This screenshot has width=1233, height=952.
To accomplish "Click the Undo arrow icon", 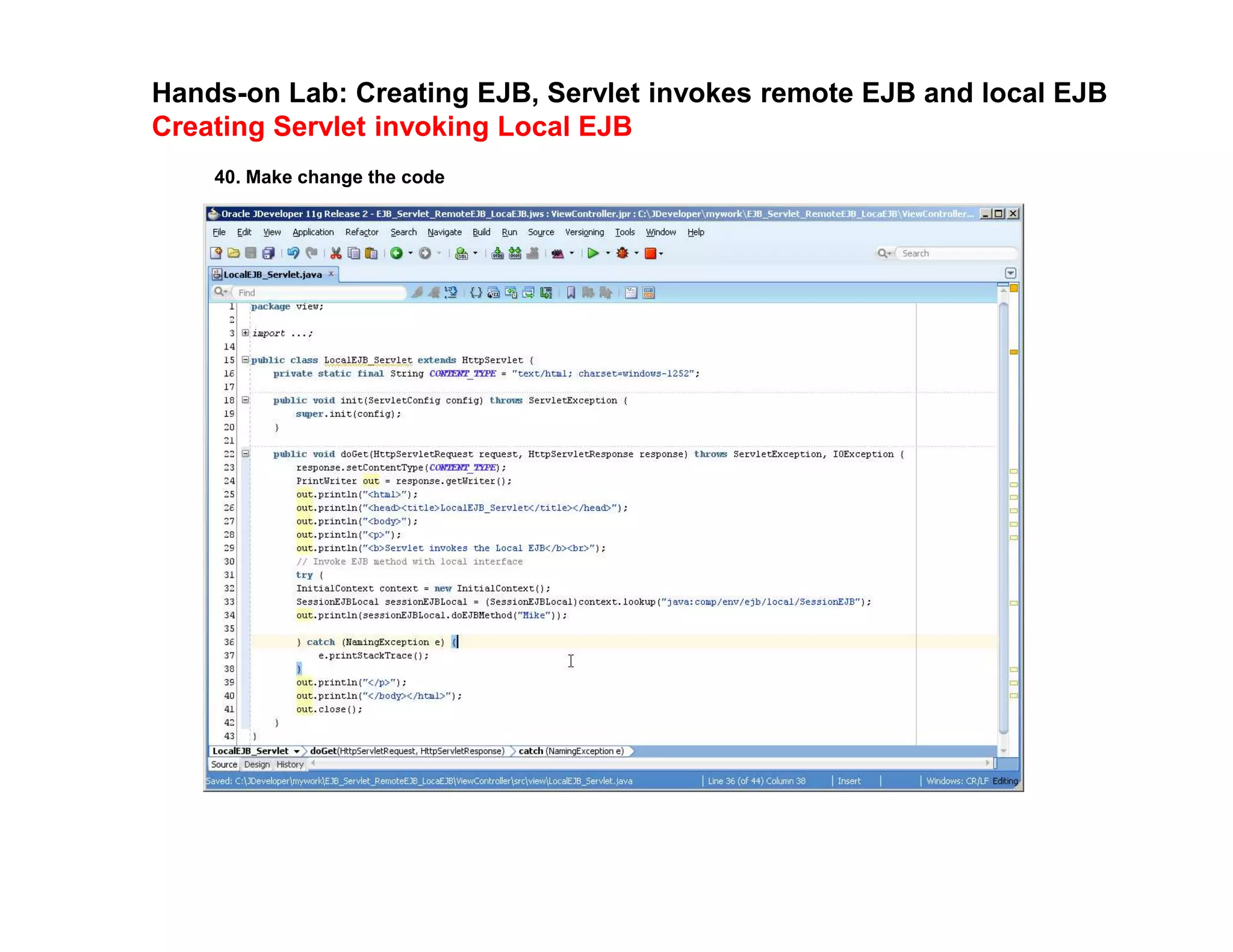I will (293, 253).
